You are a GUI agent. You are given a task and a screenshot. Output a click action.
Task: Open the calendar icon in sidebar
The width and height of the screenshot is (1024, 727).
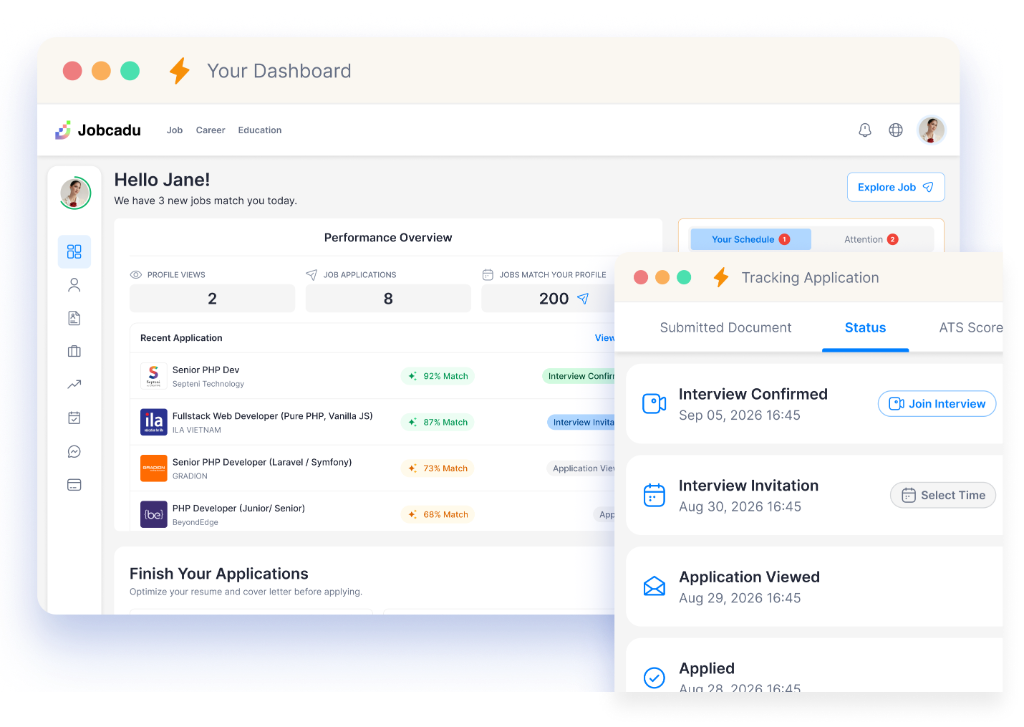tap(74, 418)
